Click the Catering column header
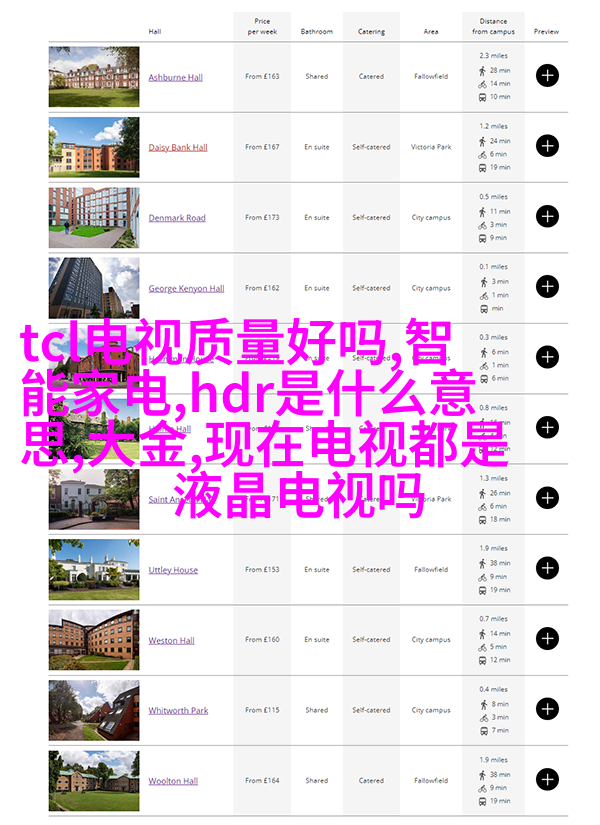600x825 pixels. pos(371,32)
